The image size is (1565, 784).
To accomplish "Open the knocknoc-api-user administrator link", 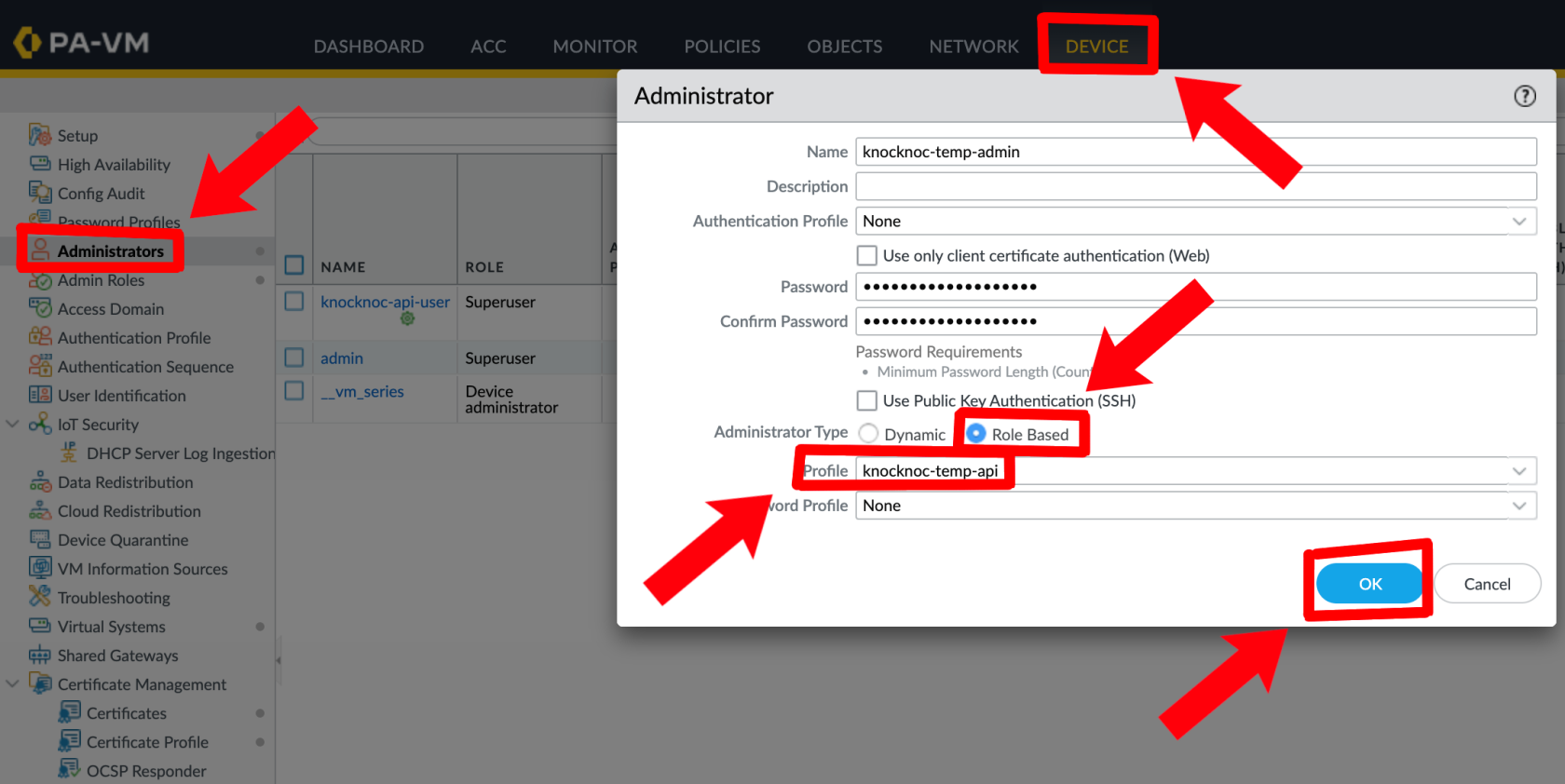I will [x=385, y=302].
